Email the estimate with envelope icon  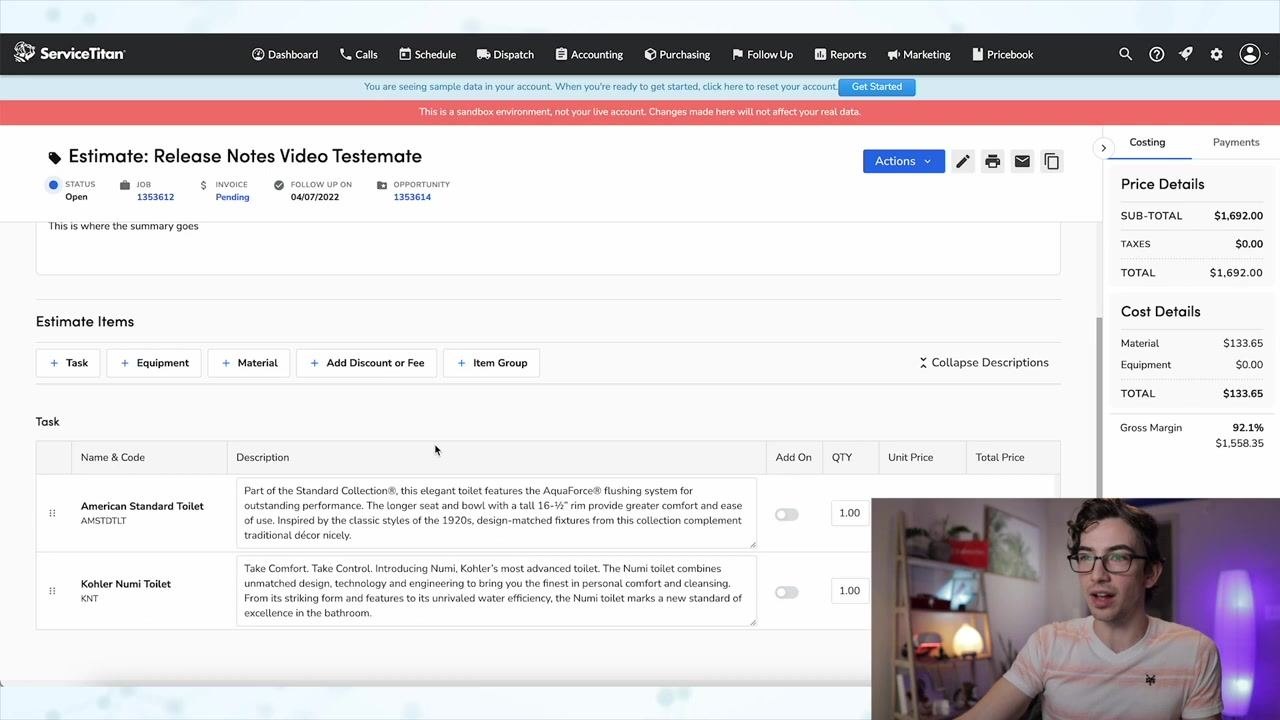tap(1022, 161)
